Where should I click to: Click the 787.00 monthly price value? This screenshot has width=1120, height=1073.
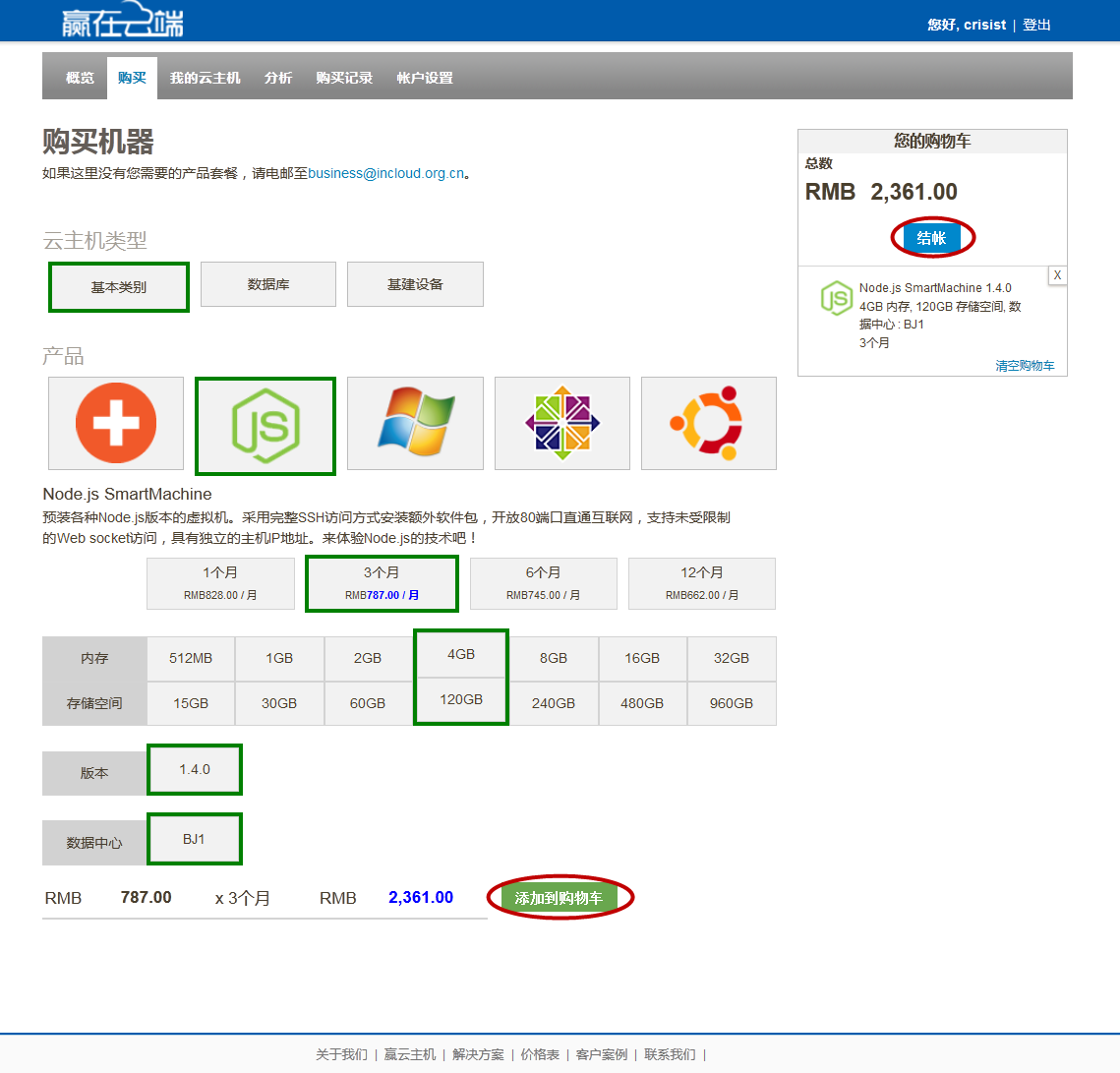146,897
